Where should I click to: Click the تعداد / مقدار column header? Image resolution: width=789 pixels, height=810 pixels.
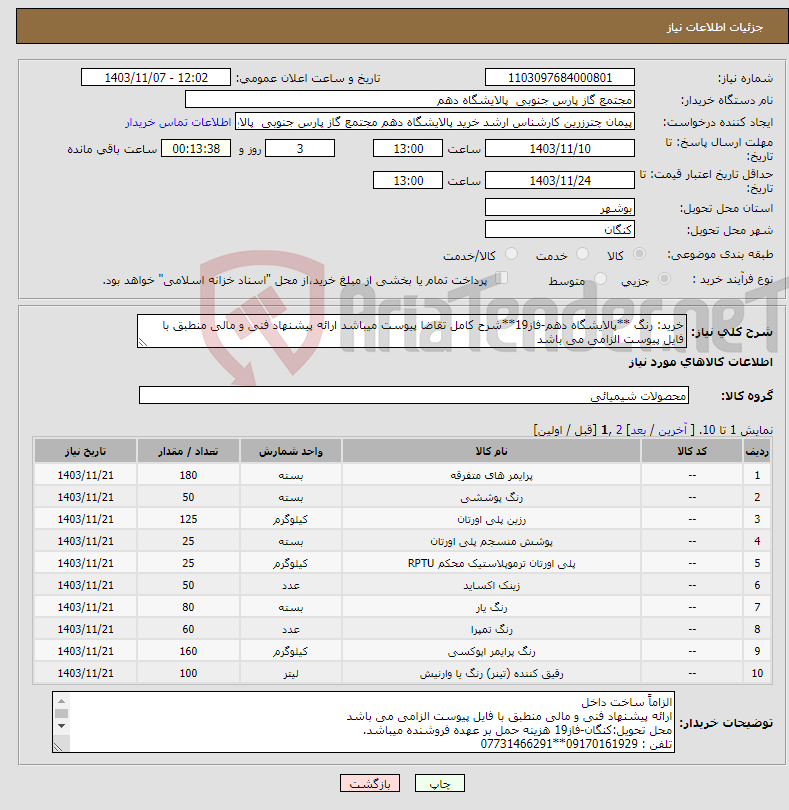188,451
